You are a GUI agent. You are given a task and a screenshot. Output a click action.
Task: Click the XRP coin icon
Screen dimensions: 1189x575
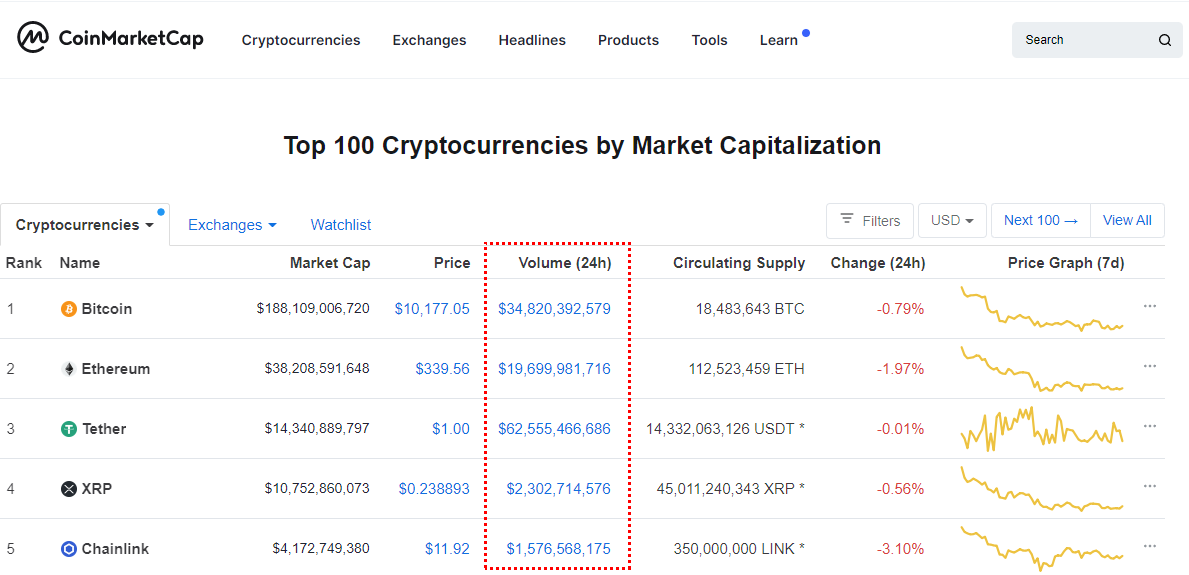click(69, 489)
